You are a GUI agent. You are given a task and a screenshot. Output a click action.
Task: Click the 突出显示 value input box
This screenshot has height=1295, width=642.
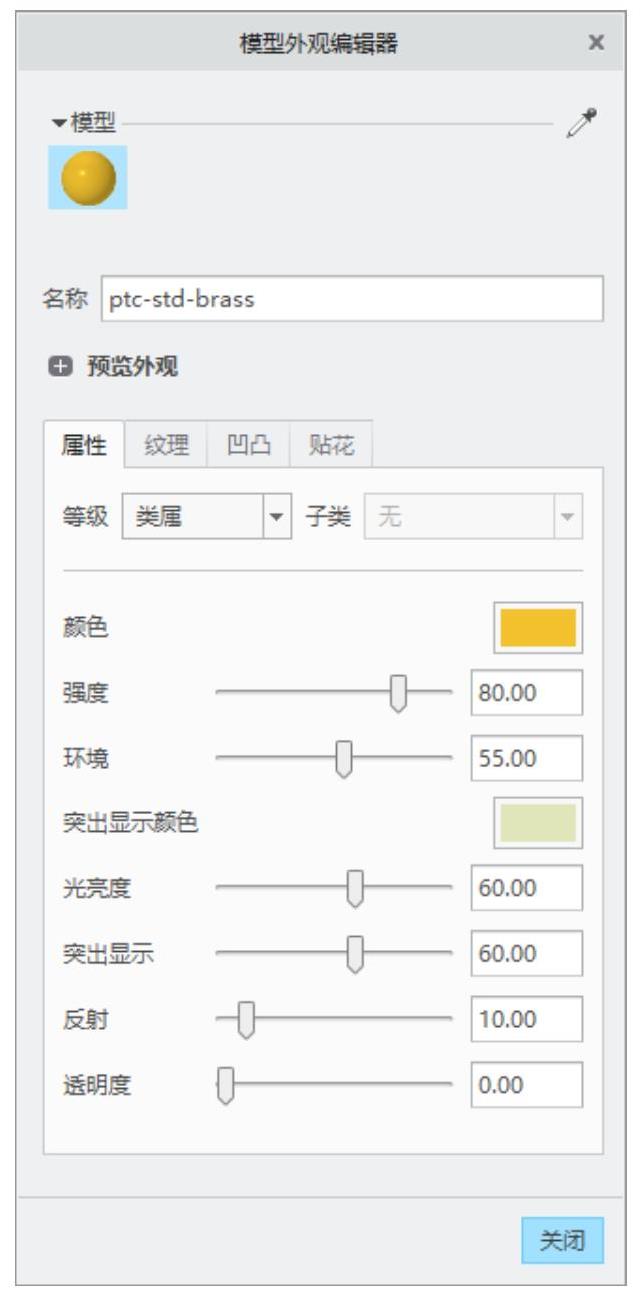[526, 954]
